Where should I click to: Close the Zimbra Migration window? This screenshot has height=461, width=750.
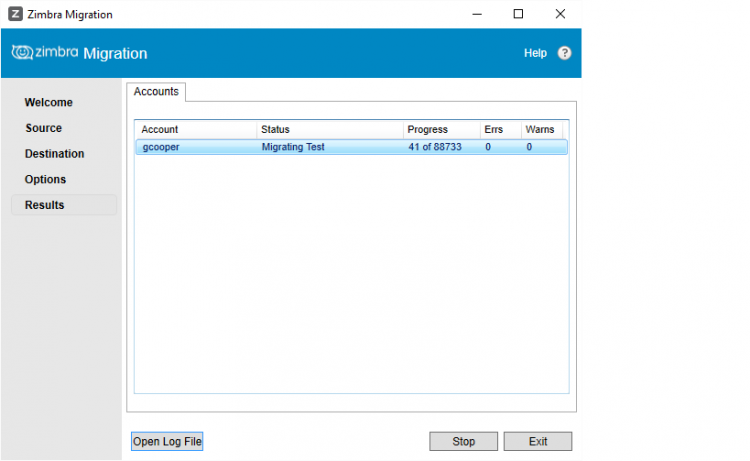(560, 14)
